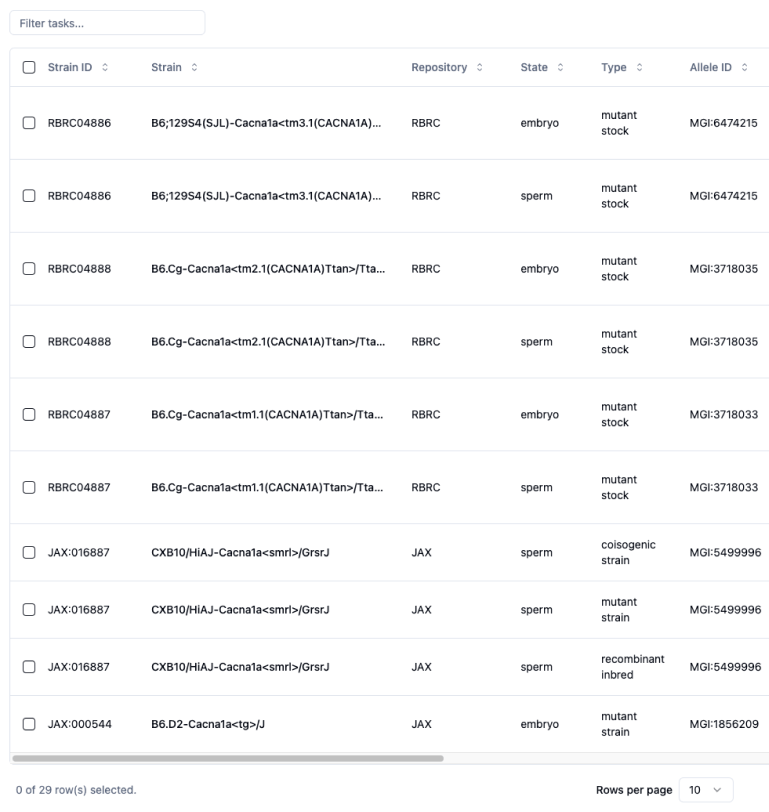The image size is (769, 812).
Task: Click RBRC04887 sperm row Strain ID cell
Action: click(80, 488)
